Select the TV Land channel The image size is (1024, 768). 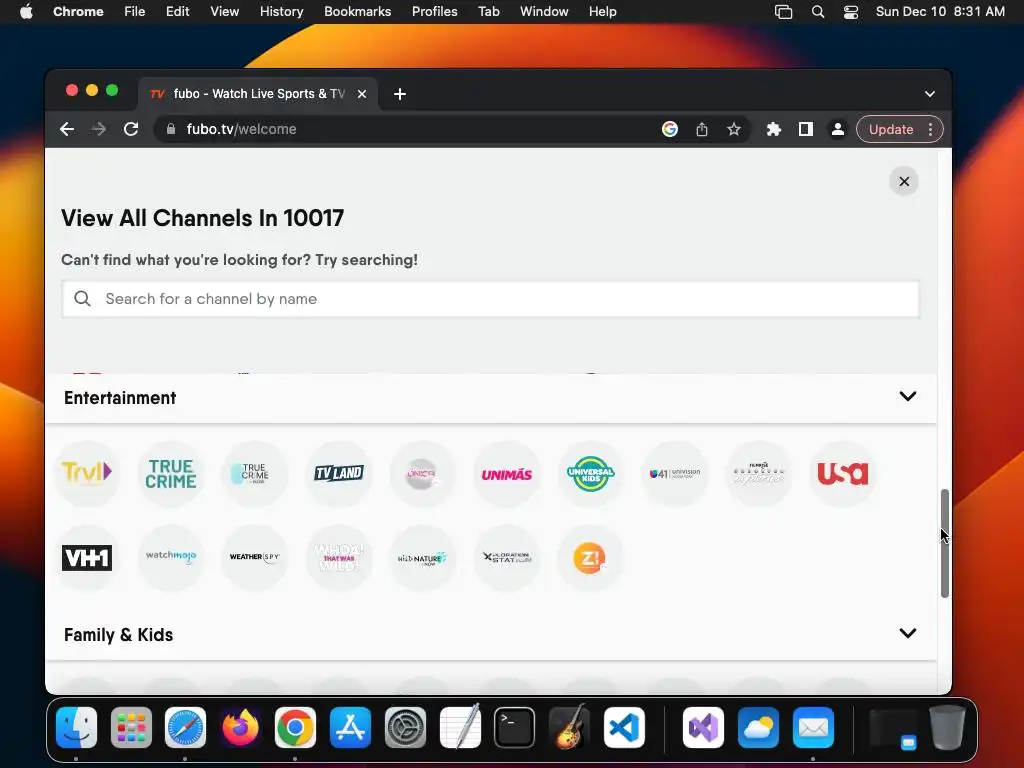pyautogui.click(x=339, y=473)
